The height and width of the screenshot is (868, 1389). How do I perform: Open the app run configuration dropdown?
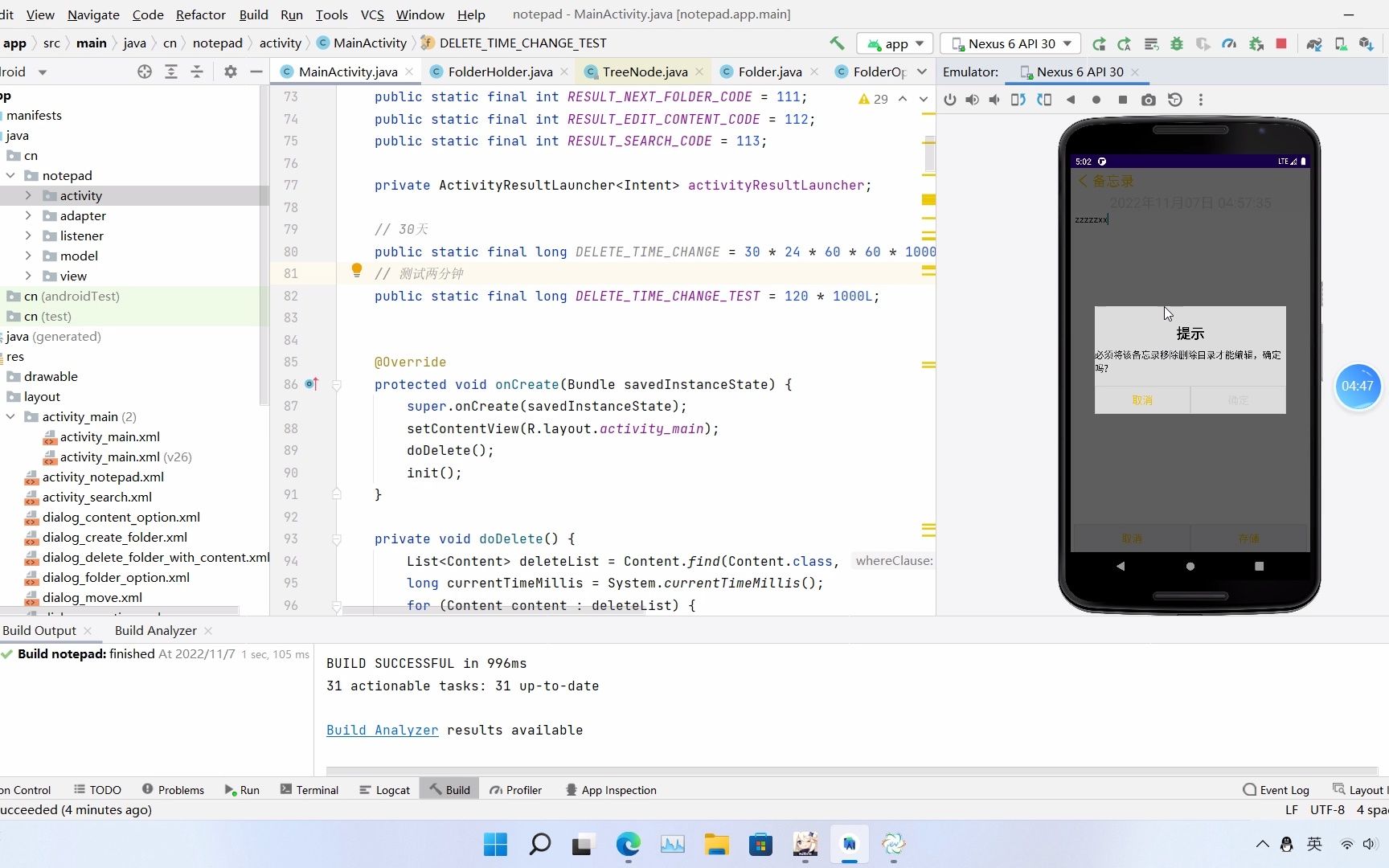(895, 43)
